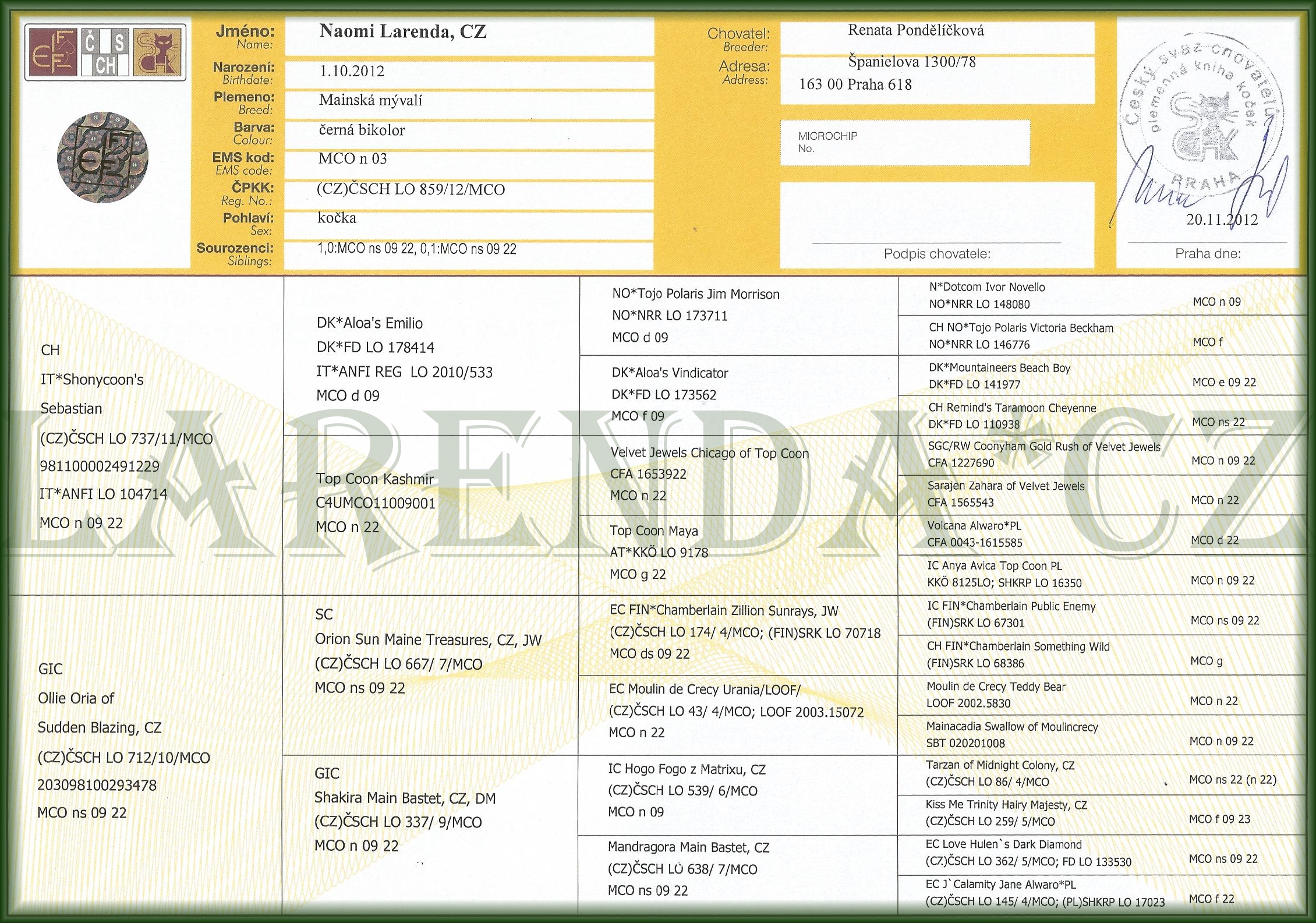This screenshot has height=923, width=1316.
Task: Select 'Orion Sun Maine Treasures, CZ, JW'
Action: pyautogui.click(x=429, y=640)
